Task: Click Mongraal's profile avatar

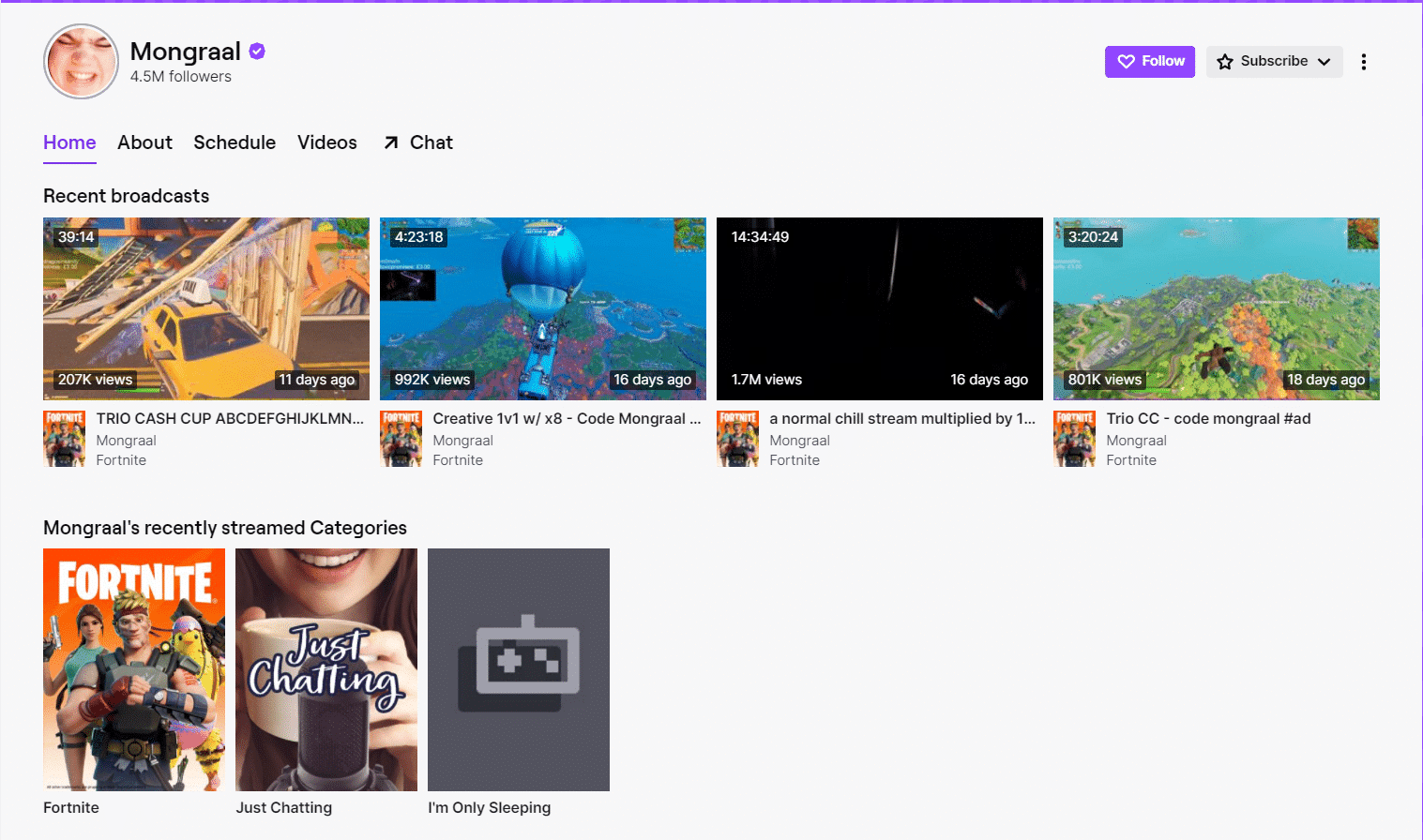Action: (x=82, y=62)
